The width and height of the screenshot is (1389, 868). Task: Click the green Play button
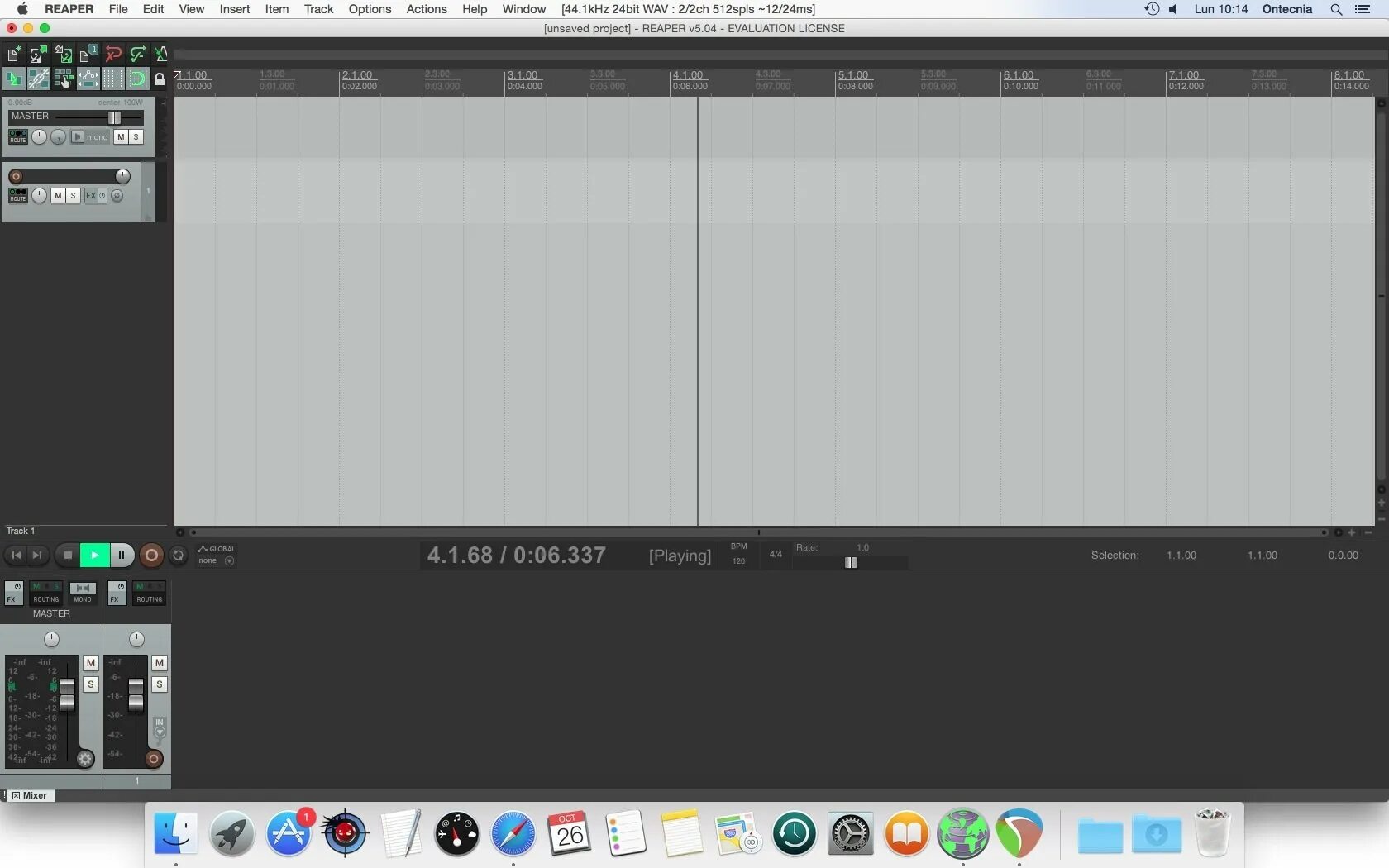coord(94,556)
